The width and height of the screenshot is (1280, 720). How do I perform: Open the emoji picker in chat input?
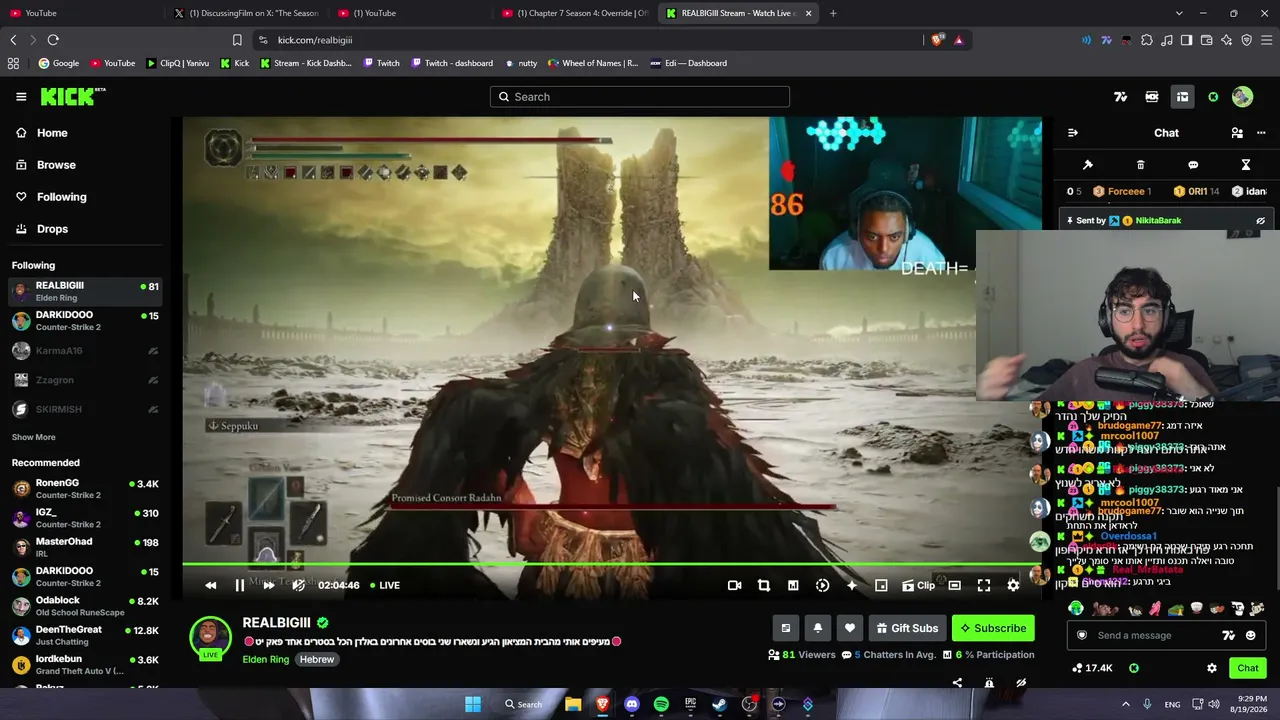click(1250, 636)
